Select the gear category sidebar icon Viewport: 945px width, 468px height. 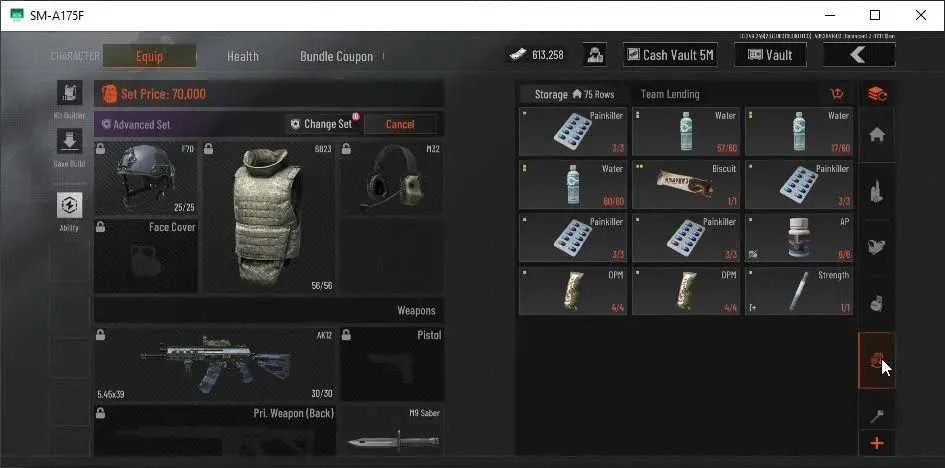[877, 248]
